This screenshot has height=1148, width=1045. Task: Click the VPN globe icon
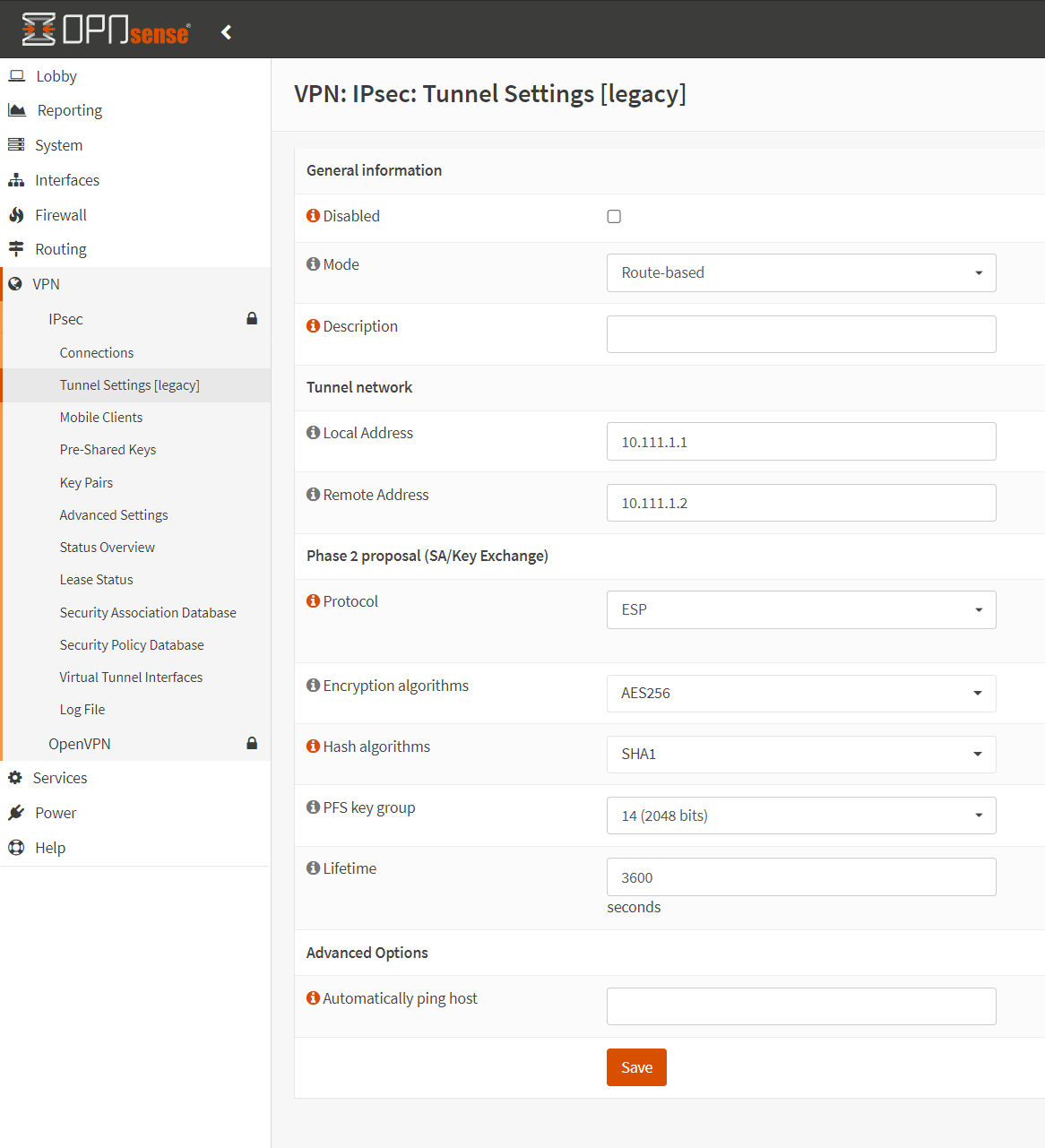(16, 283)
